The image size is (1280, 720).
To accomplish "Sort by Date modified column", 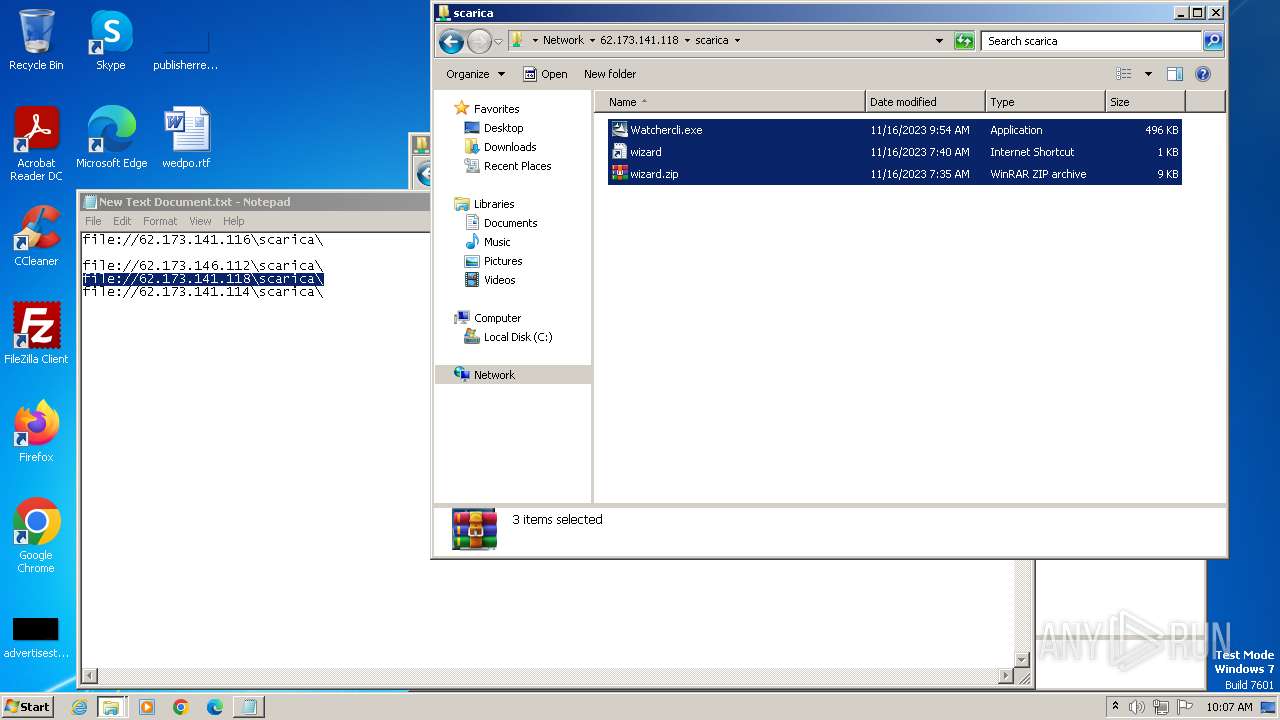I will (925, 102).
